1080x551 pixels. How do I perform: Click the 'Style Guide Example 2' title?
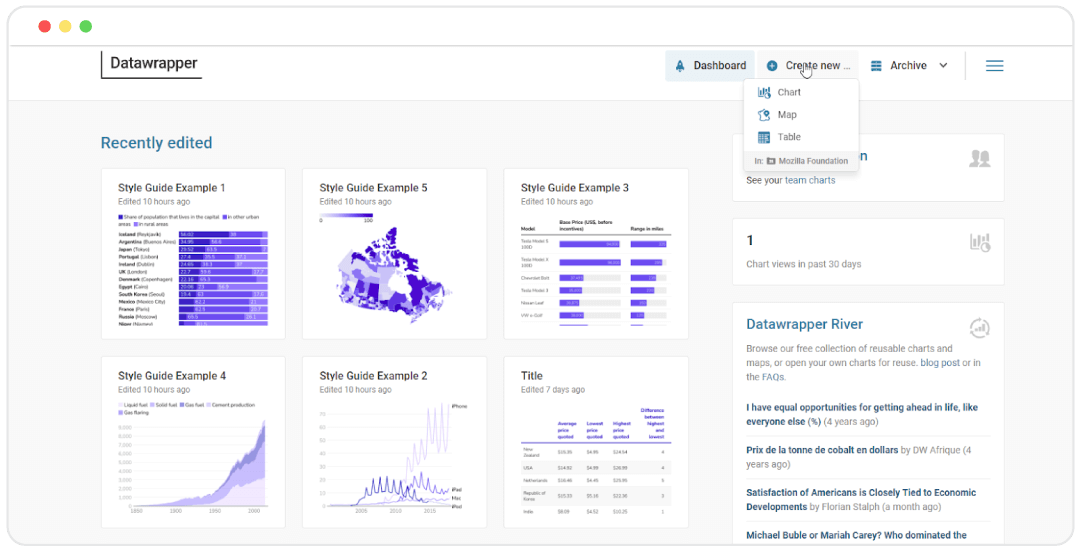[x=373, y=376]
